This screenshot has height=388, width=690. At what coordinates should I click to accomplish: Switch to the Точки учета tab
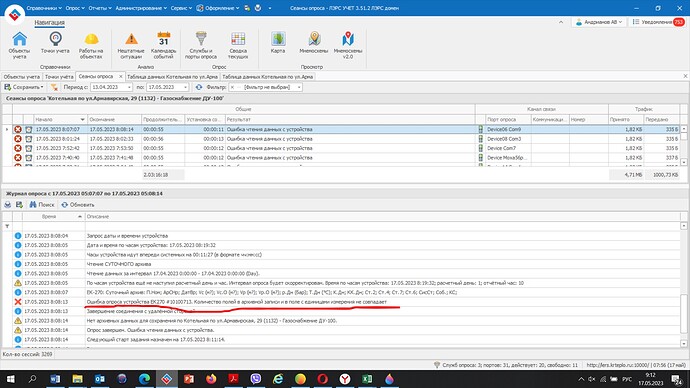click(59, 77)
